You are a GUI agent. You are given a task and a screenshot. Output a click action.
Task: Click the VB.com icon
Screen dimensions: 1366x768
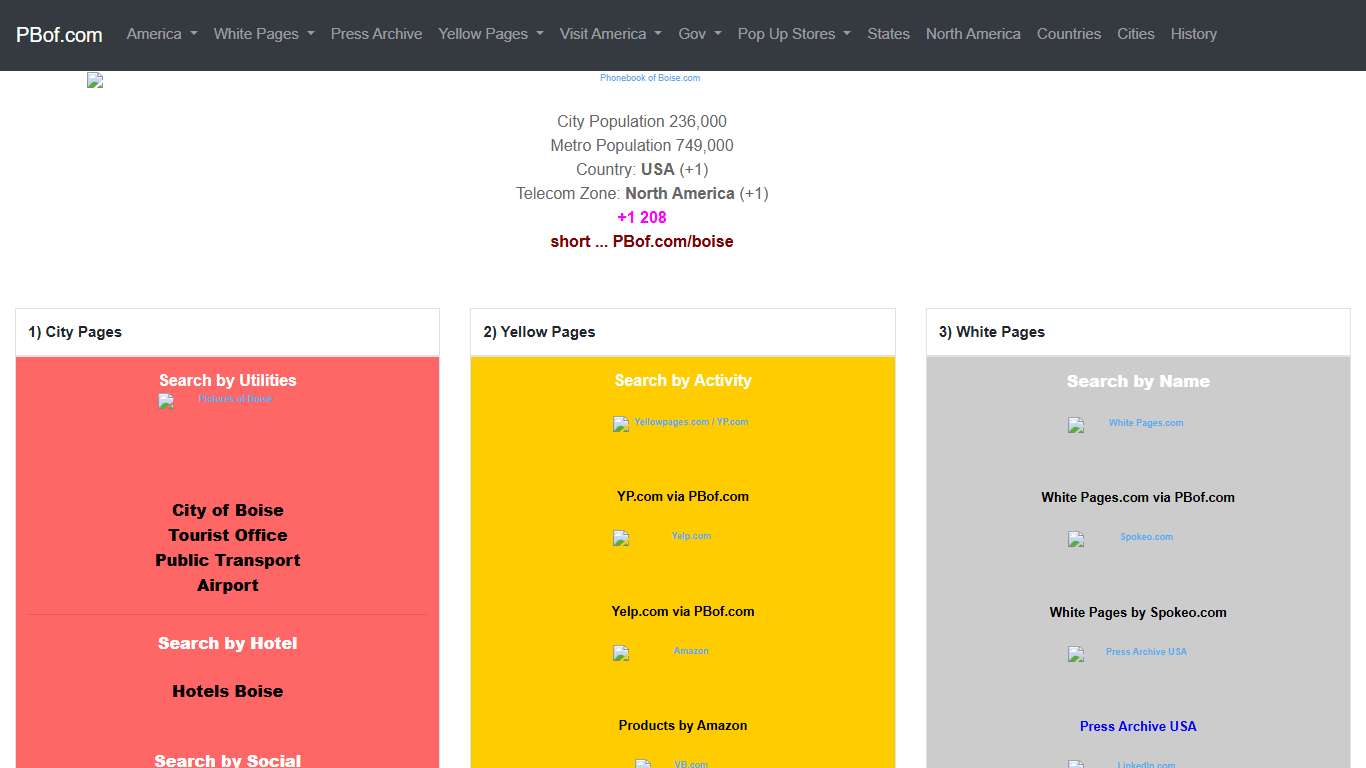point(643,764)
